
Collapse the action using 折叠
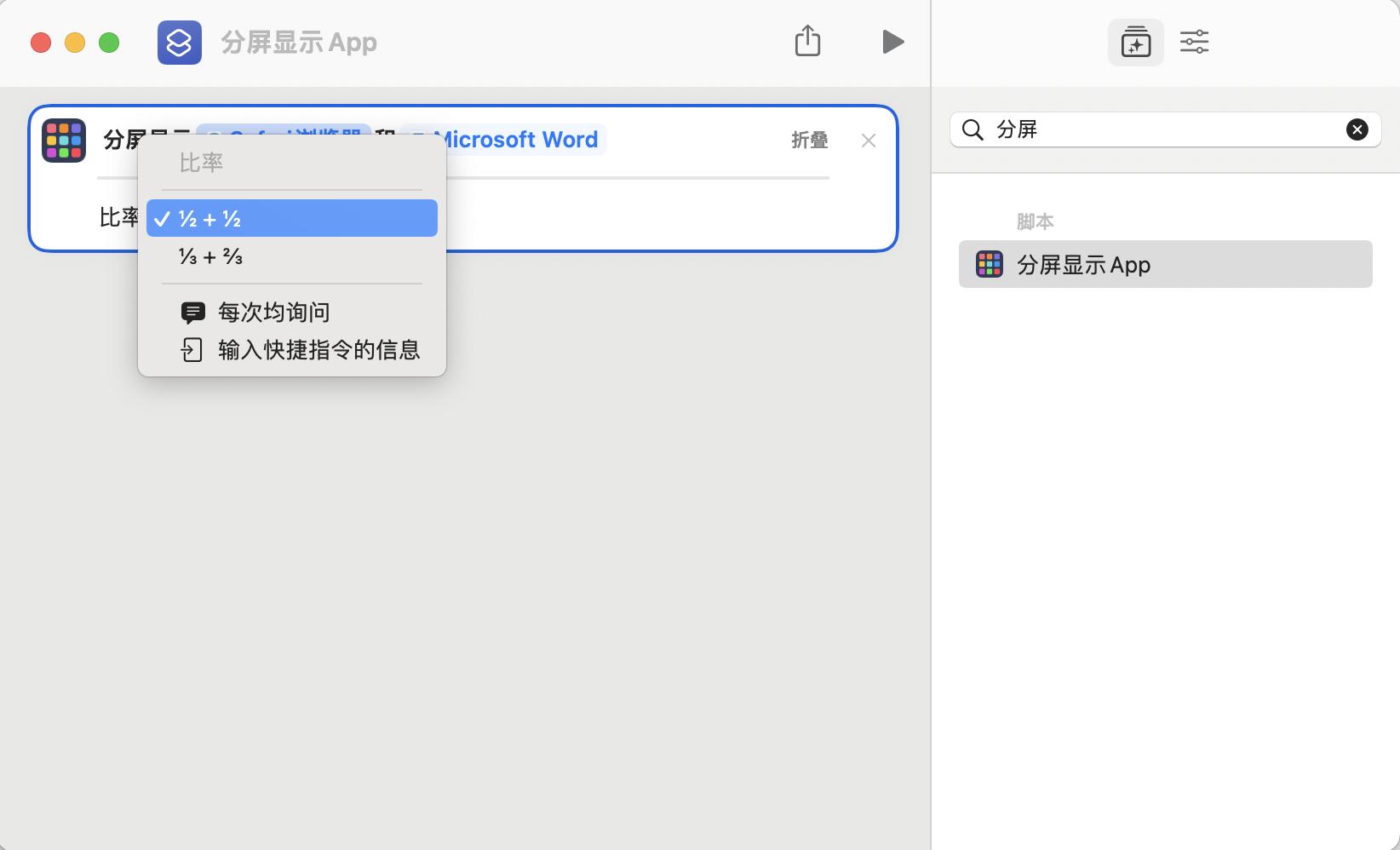pyautogui.click(x=808, y=140)
